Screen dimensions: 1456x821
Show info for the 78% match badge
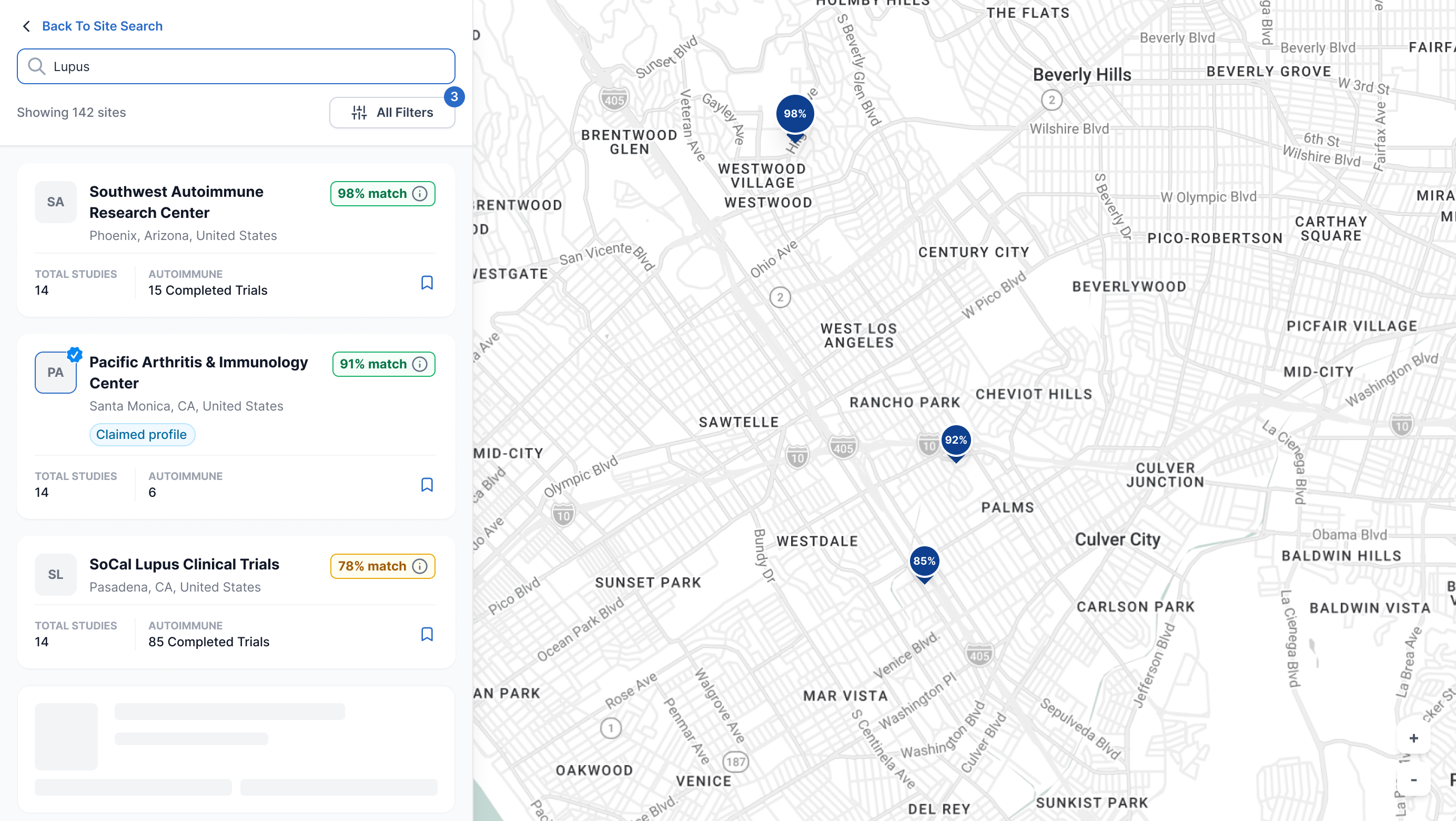419,566
